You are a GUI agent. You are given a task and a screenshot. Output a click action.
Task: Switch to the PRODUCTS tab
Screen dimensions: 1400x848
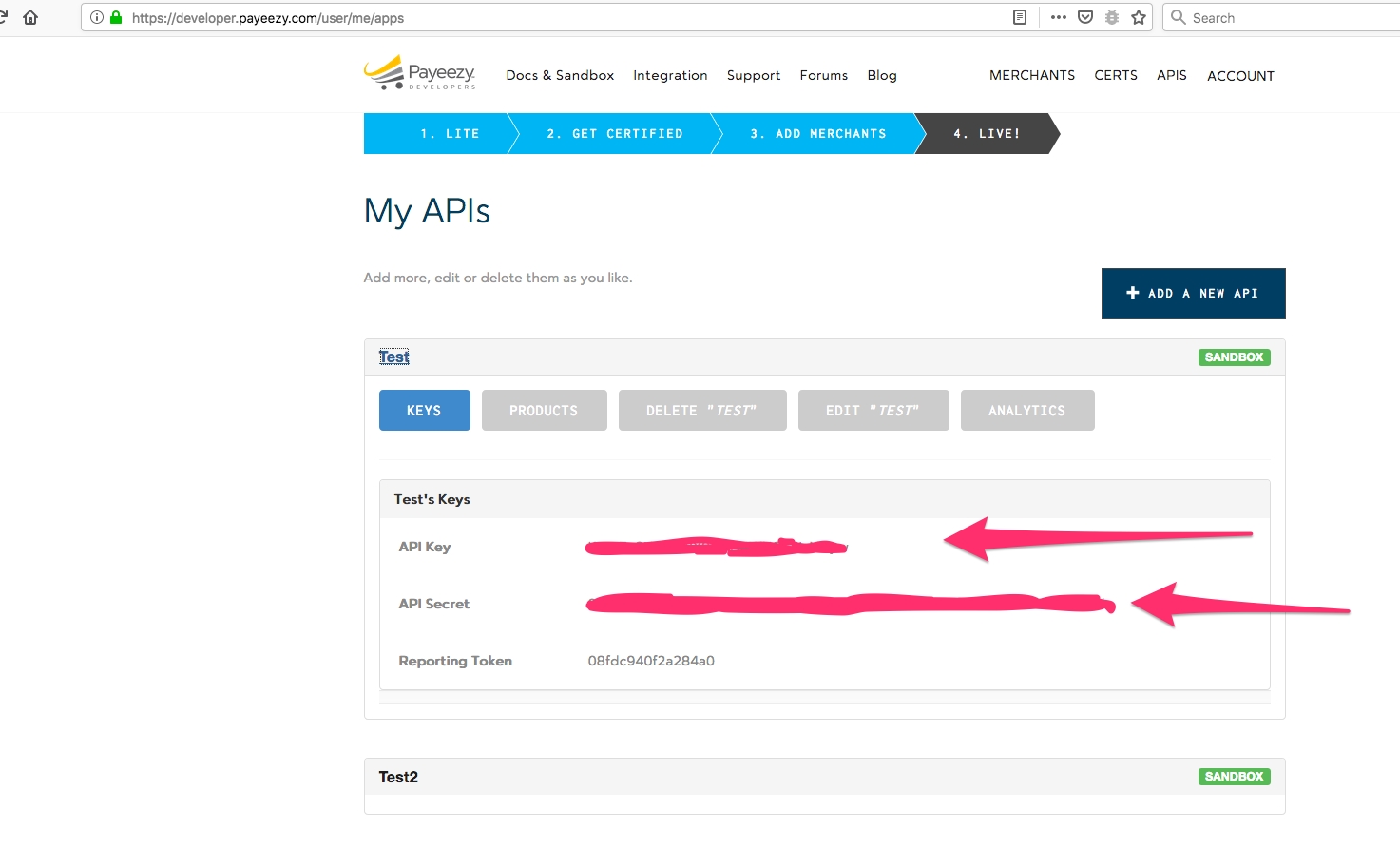(x=544, y=411)
